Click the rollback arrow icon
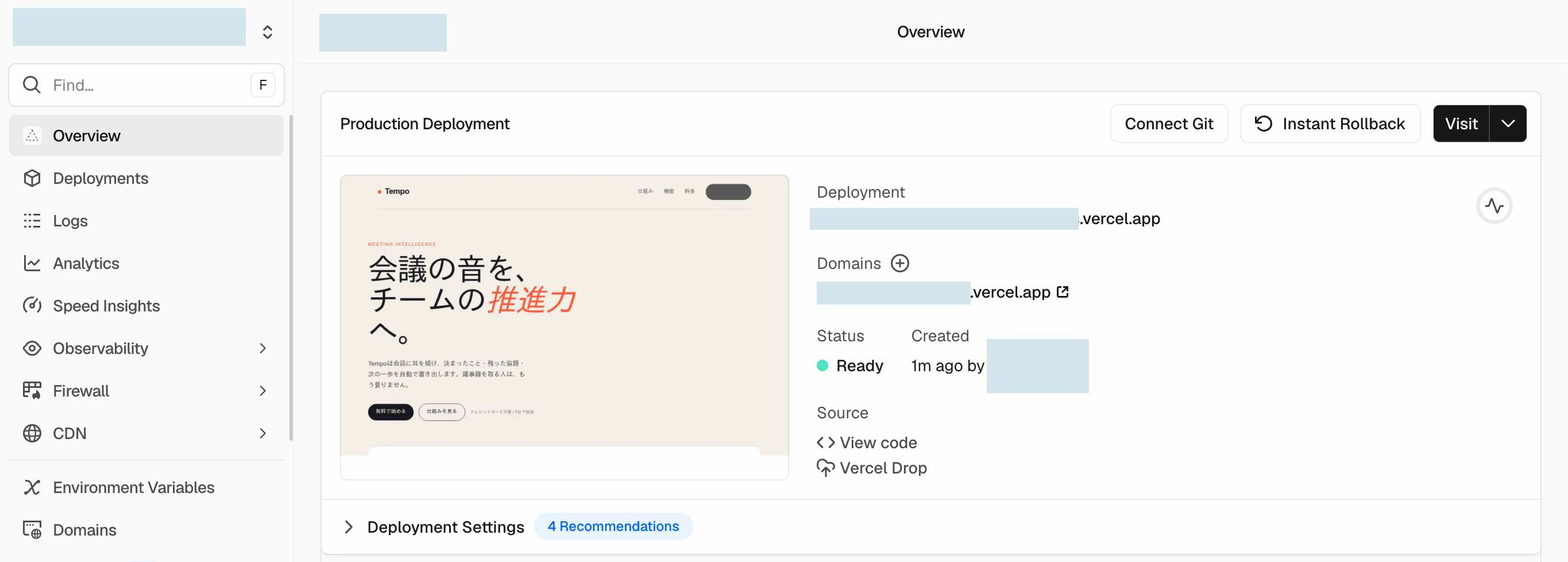Viewport: 1568px width, 562px height. point(1263,124)
